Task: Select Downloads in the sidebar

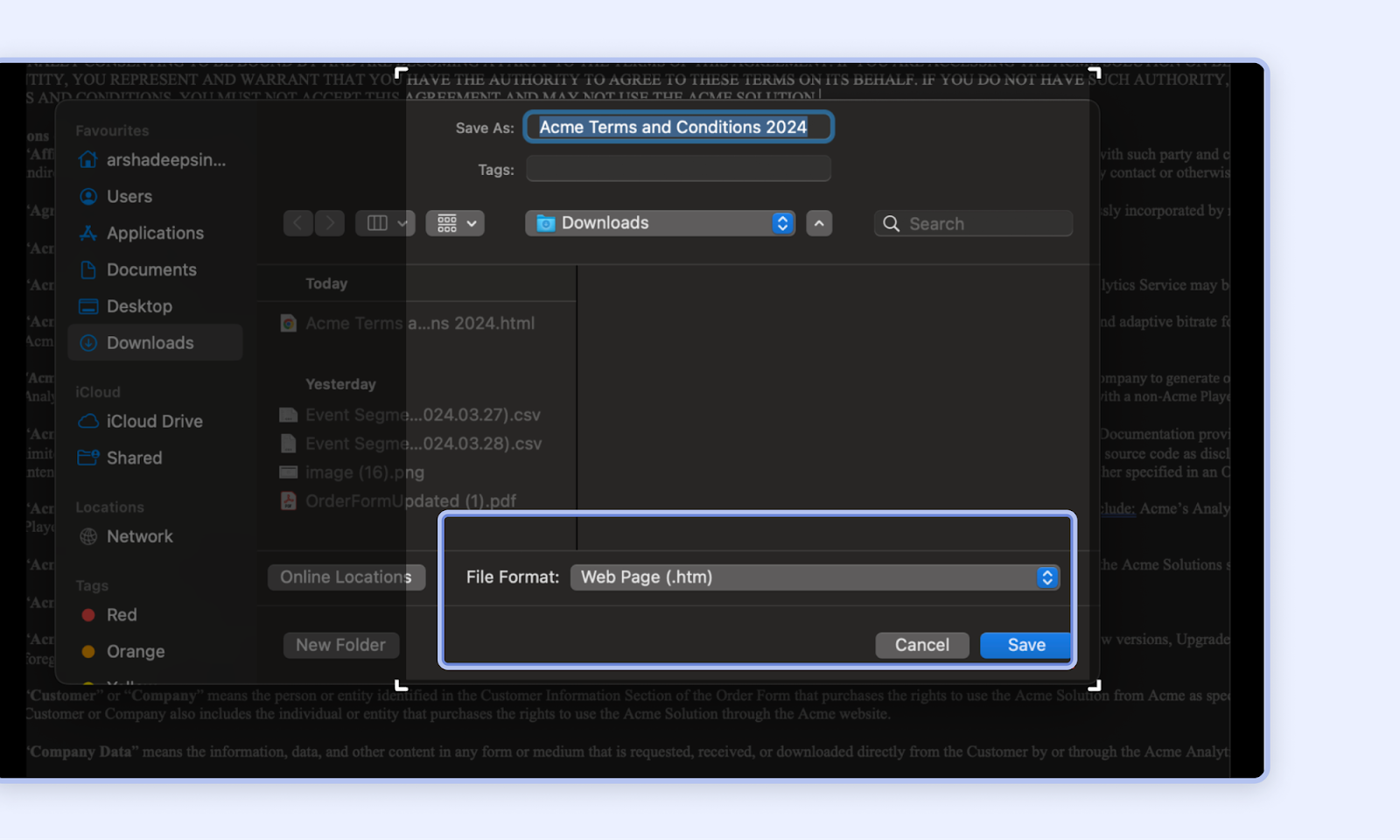Action: [x=155, y=343]
